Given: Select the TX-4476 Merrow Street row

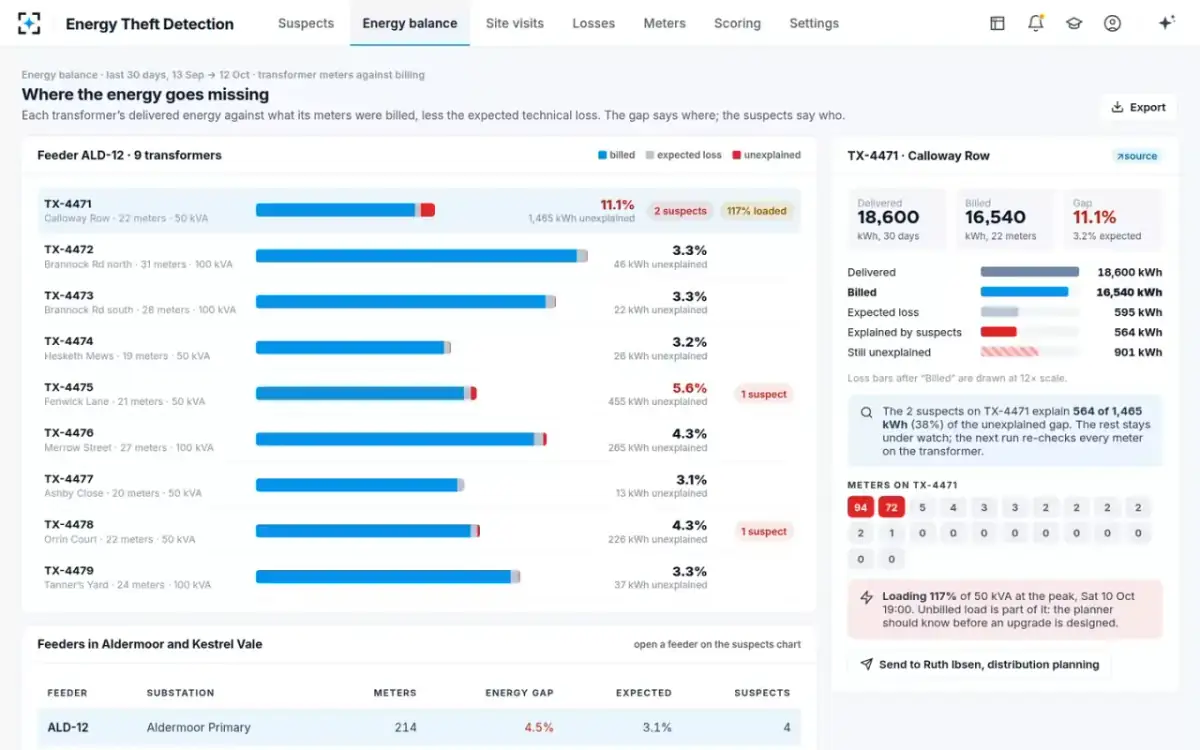Looking at the screenshot, I should (x=419, y=440).
